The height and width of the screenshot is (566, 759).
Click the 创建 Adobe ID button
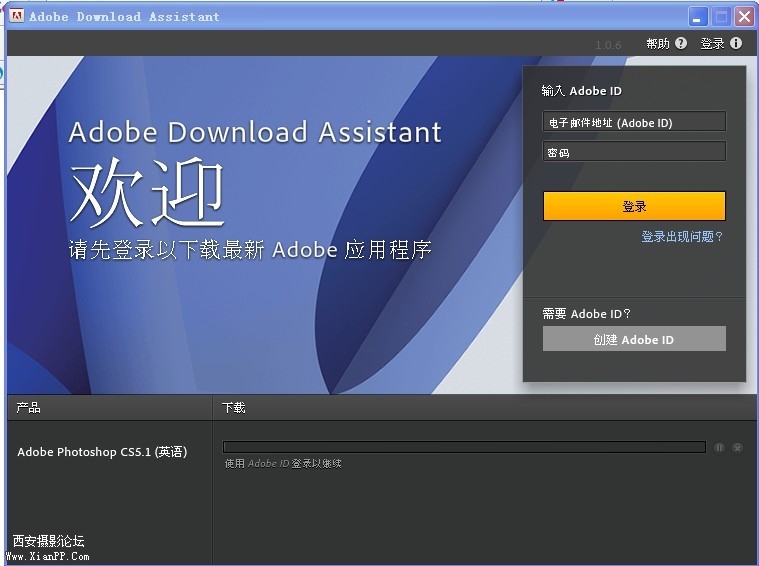(x=634, y=338)
